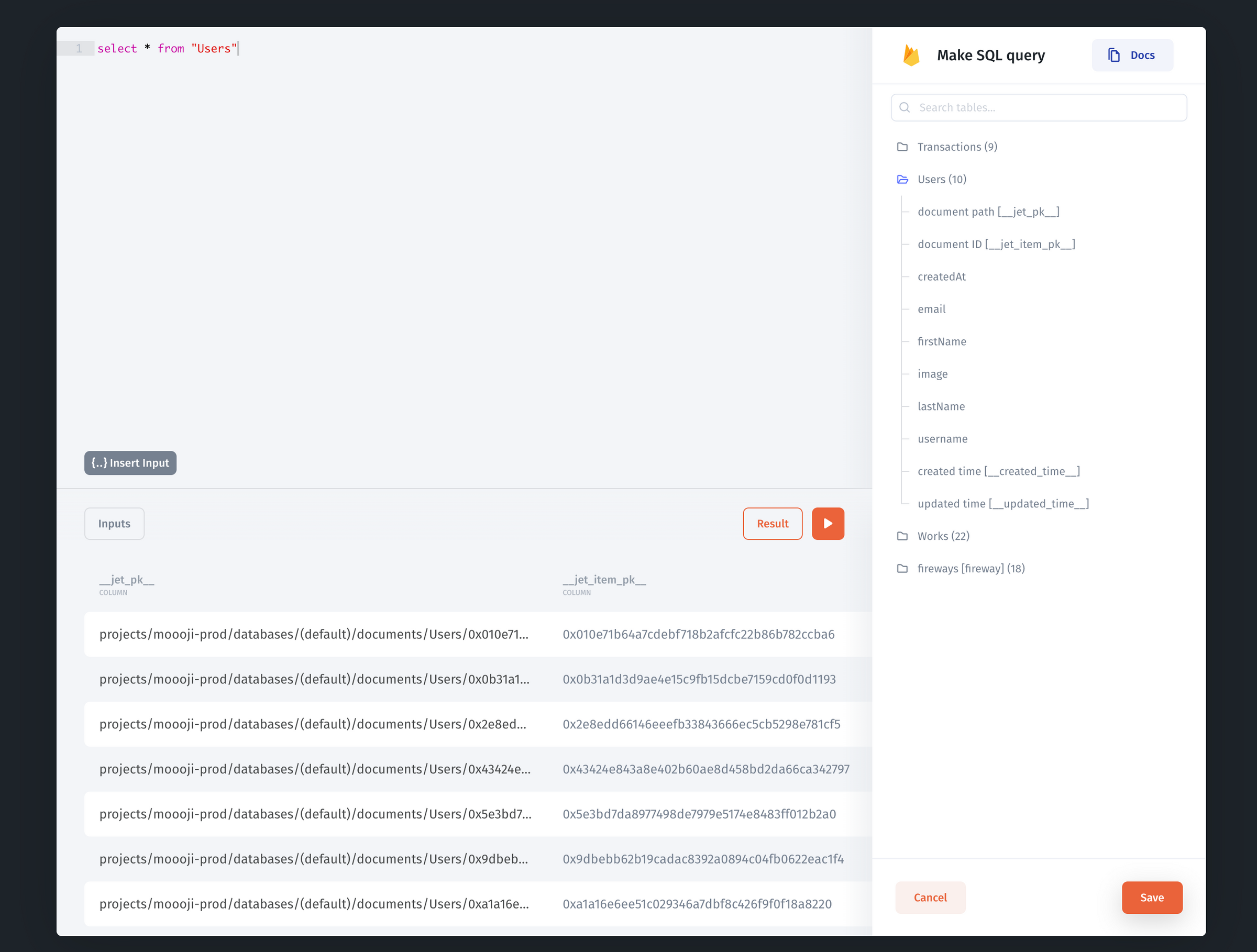Click the open folder icon beside Users
Image resolution: width=1257 pixels, height=952 pixels.
(x=902, y=179)
